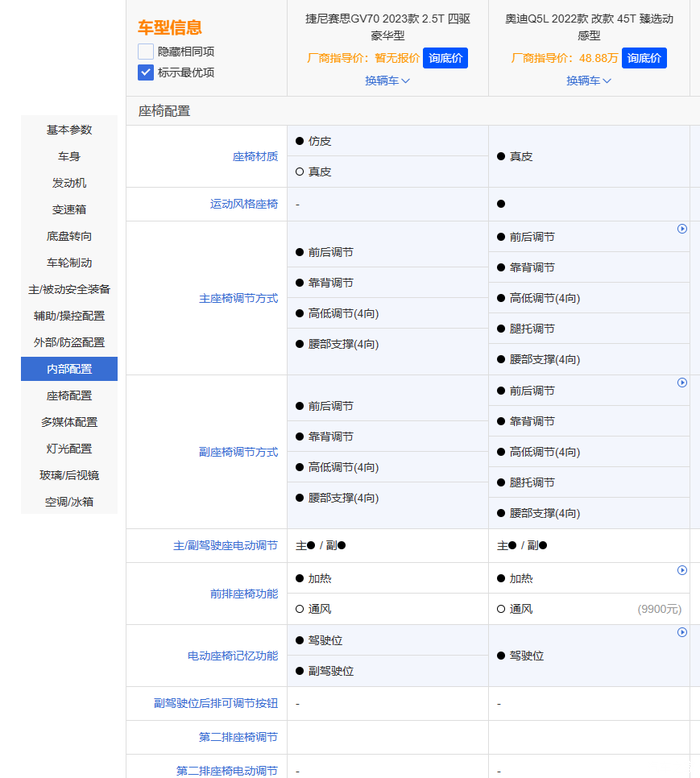The height and width of the screenshot is (778, 700).
Task: Click the play icon in the 前排座椅功能 row
Action: click(682, 570)
